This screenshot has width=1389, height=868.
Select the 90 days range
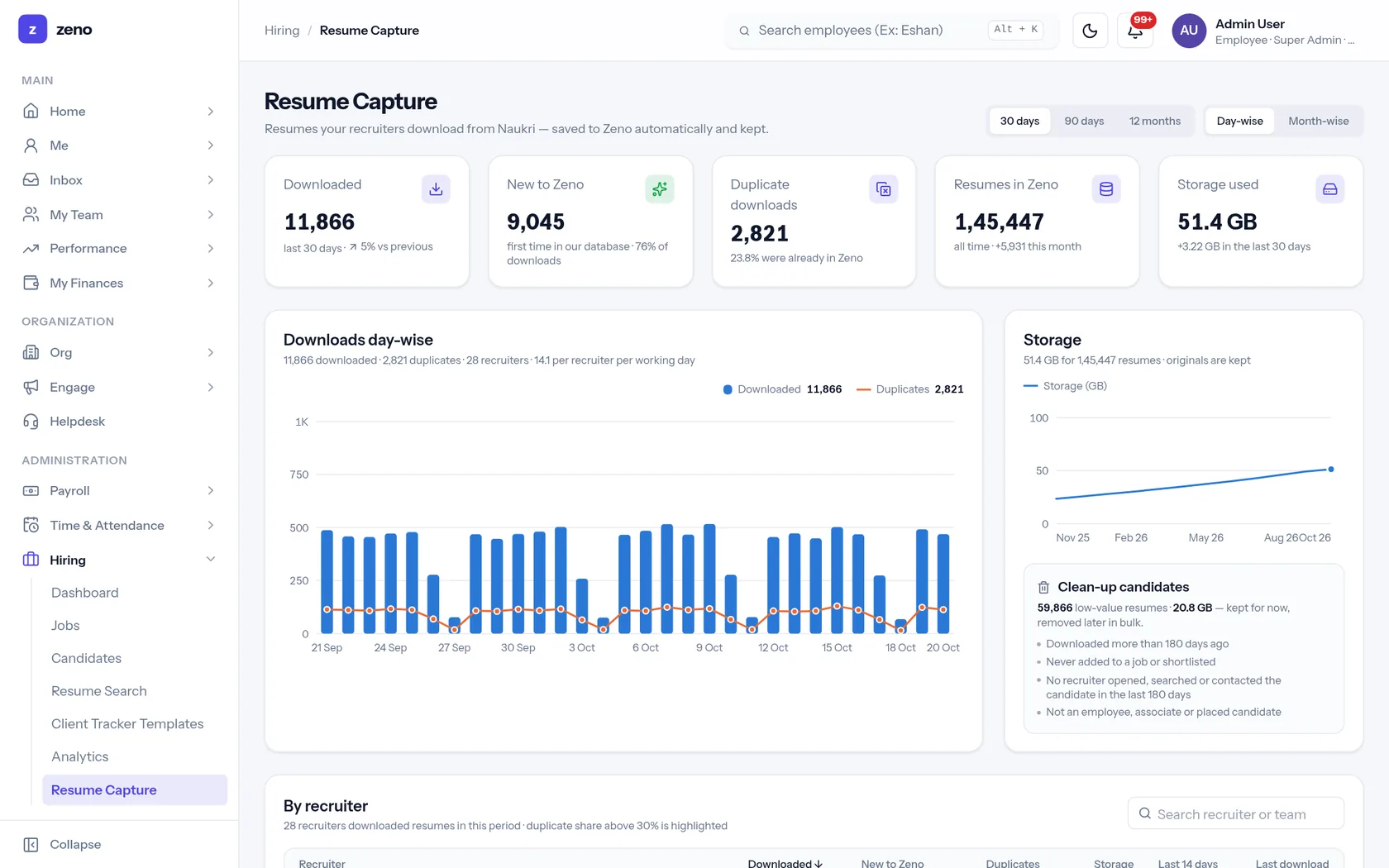click(1084, 121)
